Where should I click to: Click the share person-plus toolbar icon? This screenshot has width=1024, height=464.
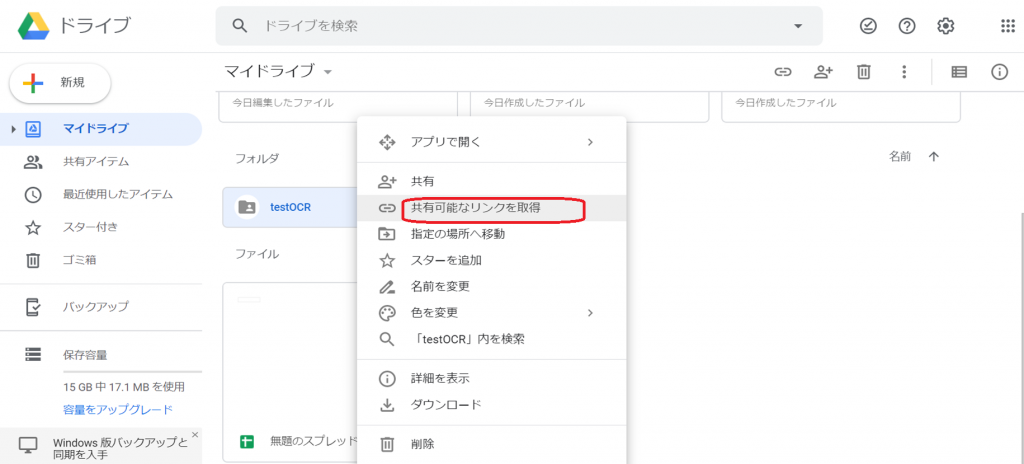pyautogui.click(x=823, y=72)
